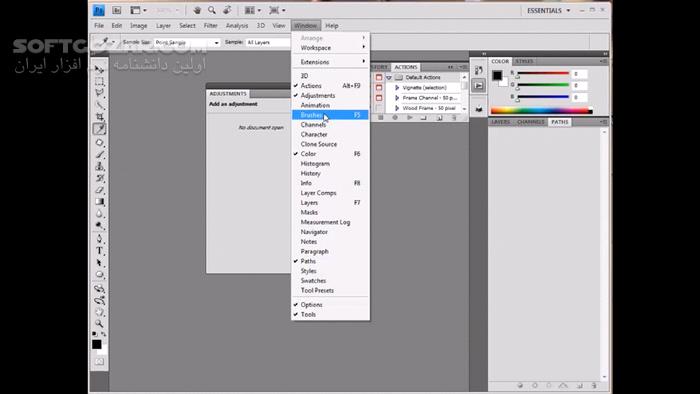700x394 pixels.
Task: Open the Extensions submenu
Action: (330, 62)
